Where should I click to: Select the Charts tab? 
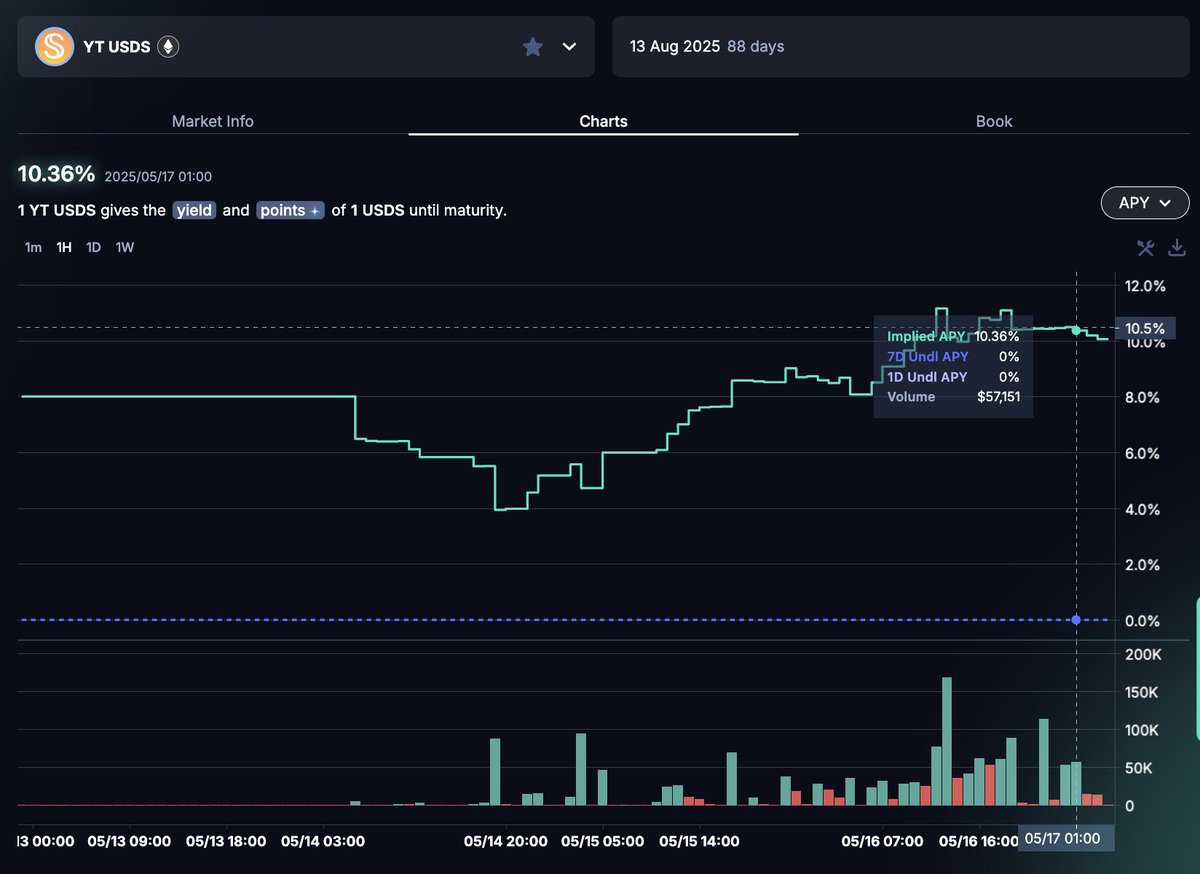(604, 121)
